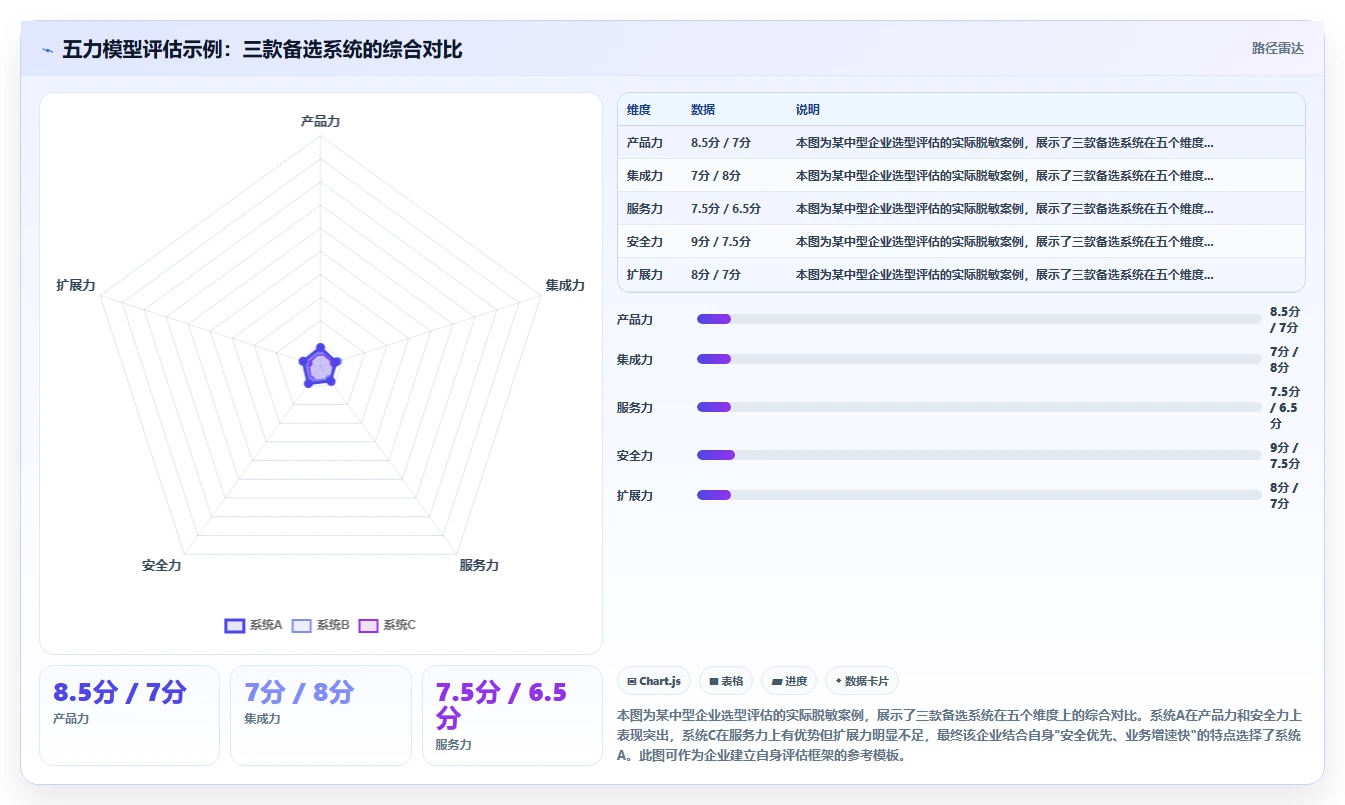The width and height of the screenshot is (1345, 805).
Task: Select the Chart.js chip
Action: (654, 681)
